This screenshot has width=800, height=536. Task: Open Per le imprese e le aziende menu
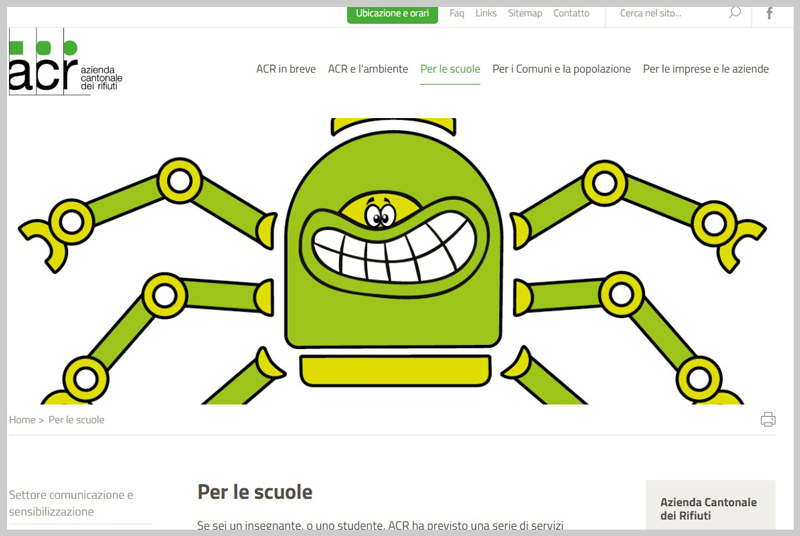pos(706,69)
